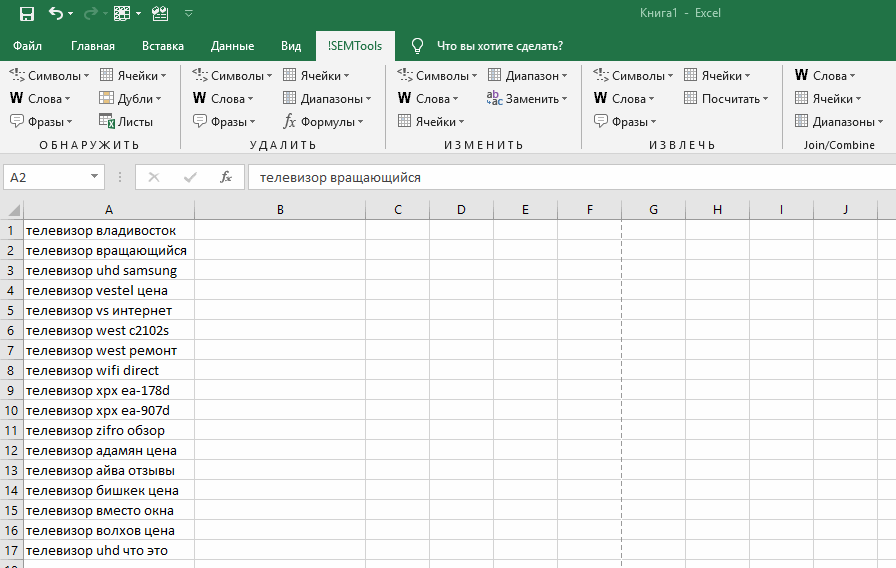The image size is (896, 568).
Task: Open the Диапазон dropdown in ИЗМЕНИТЬ group
Action: [x=527, y=75]
